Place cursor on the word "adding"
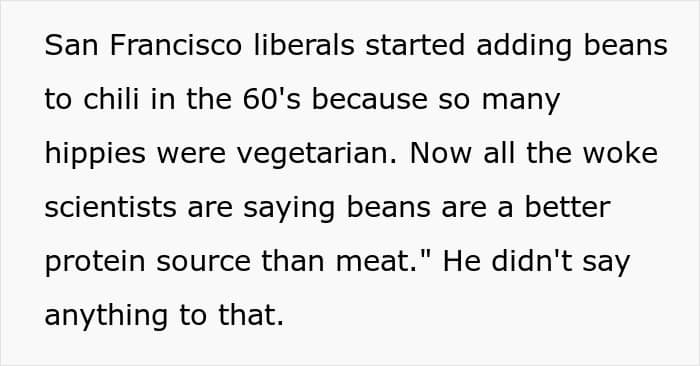The image size is (700, 366). pos(524,47)
